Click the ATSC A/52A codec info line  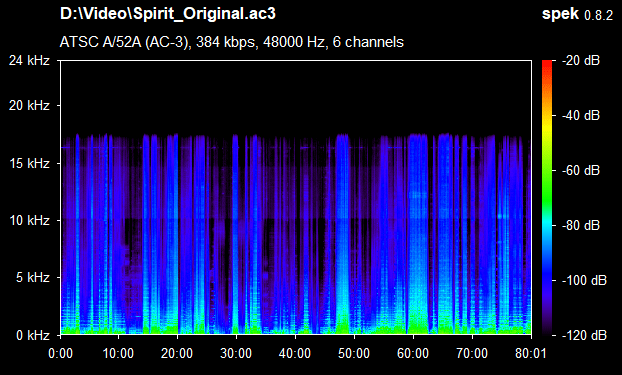tap(232, 42)
